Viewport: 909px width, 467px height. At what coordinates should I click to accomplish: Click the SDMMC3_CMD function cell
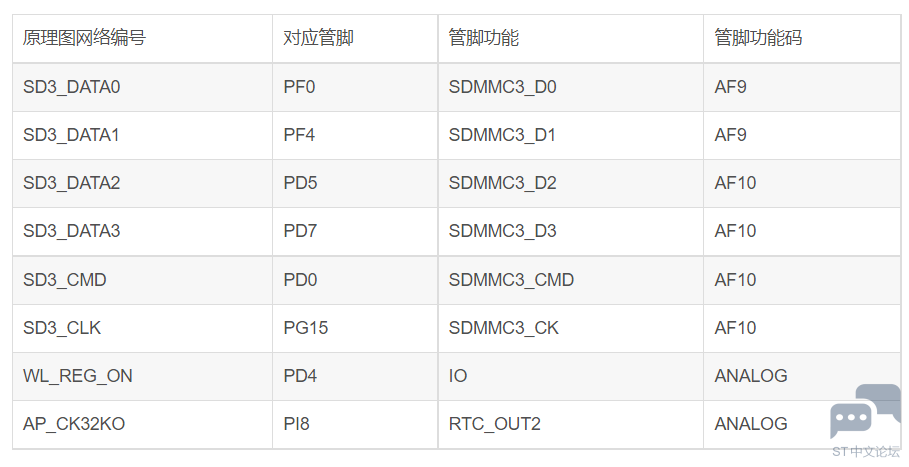coord(570,280)
